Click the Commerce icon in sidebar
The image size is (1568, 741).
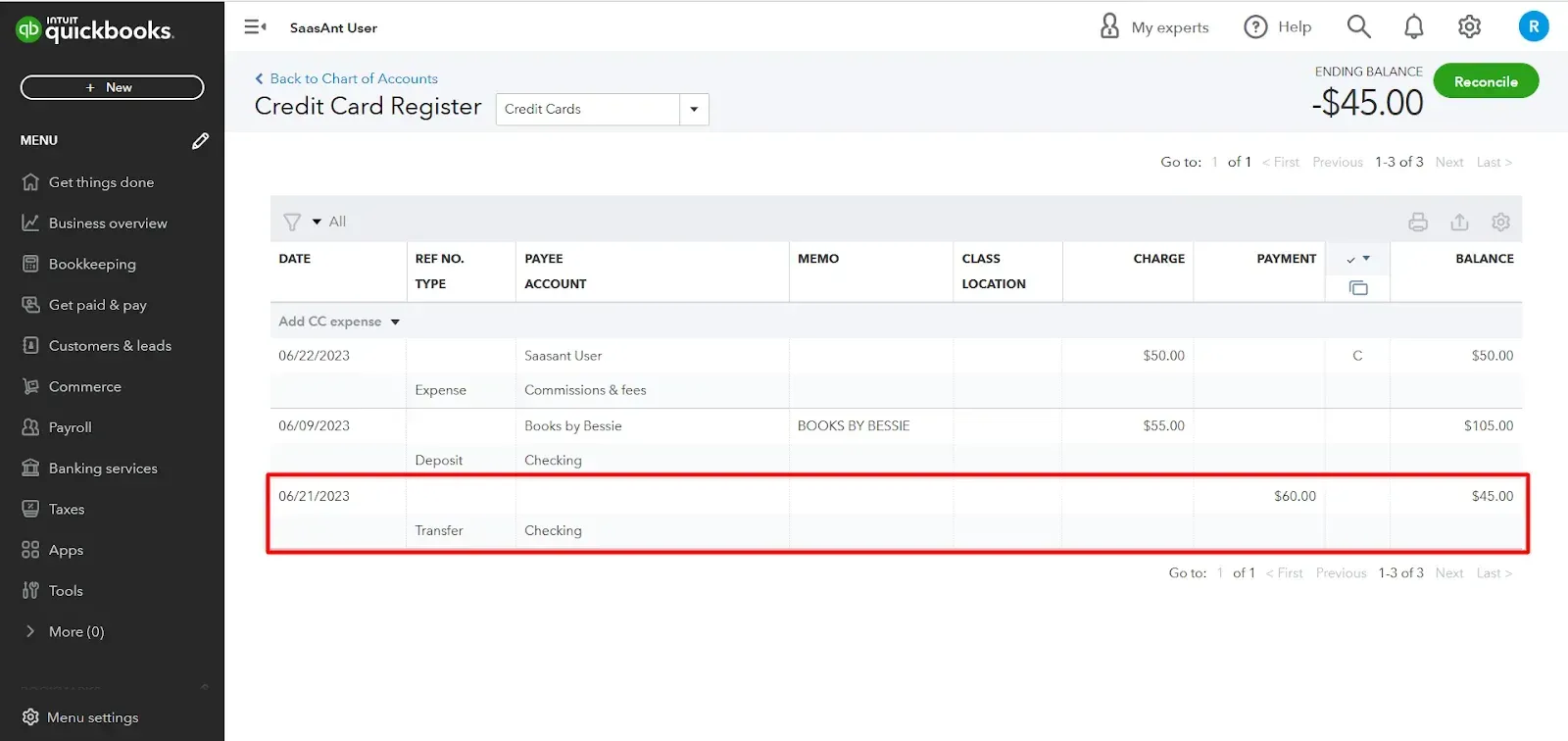pos(30,386)
